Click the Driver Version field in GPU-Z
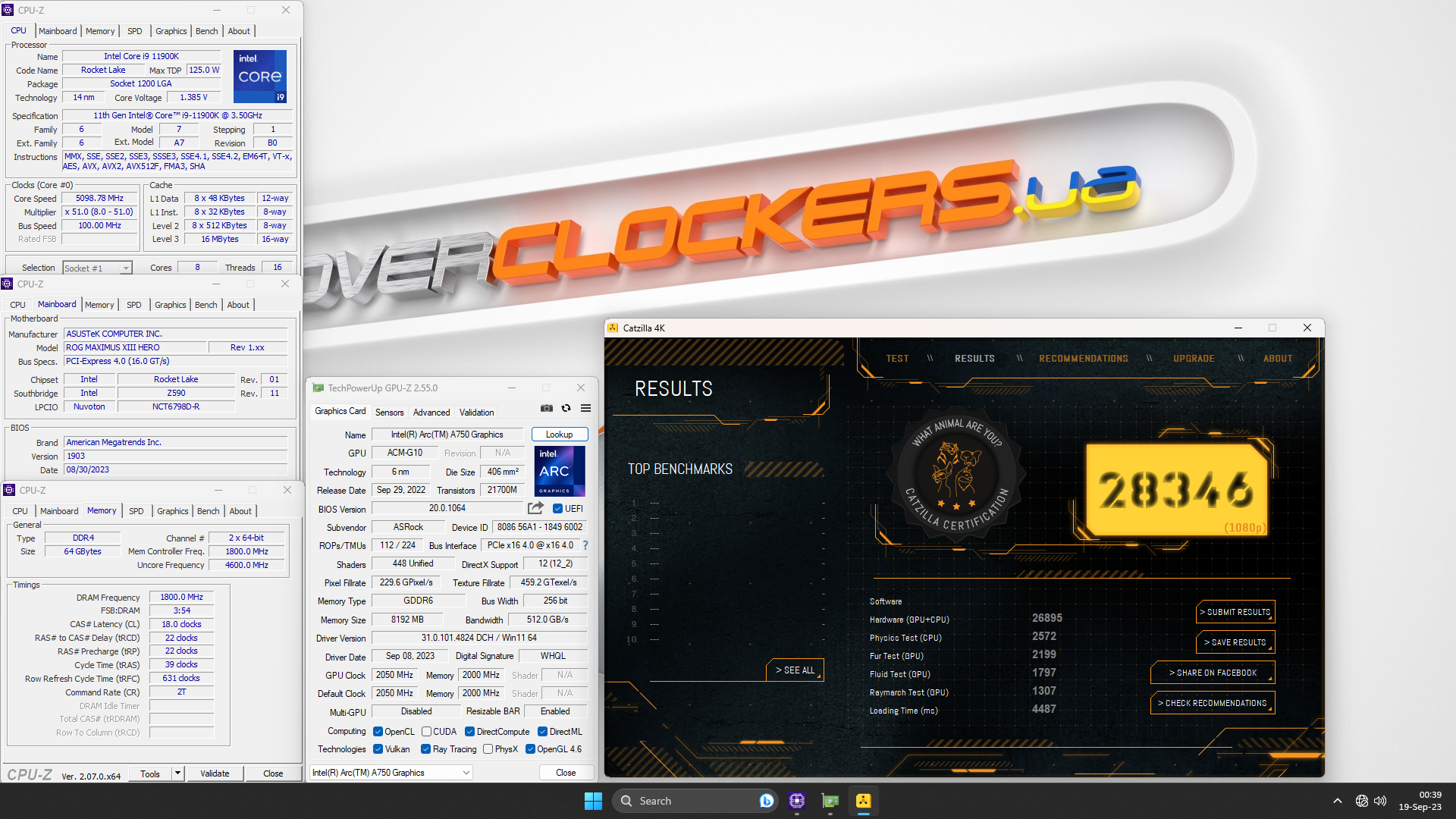Screen dimensions: 1456x819 479,638
